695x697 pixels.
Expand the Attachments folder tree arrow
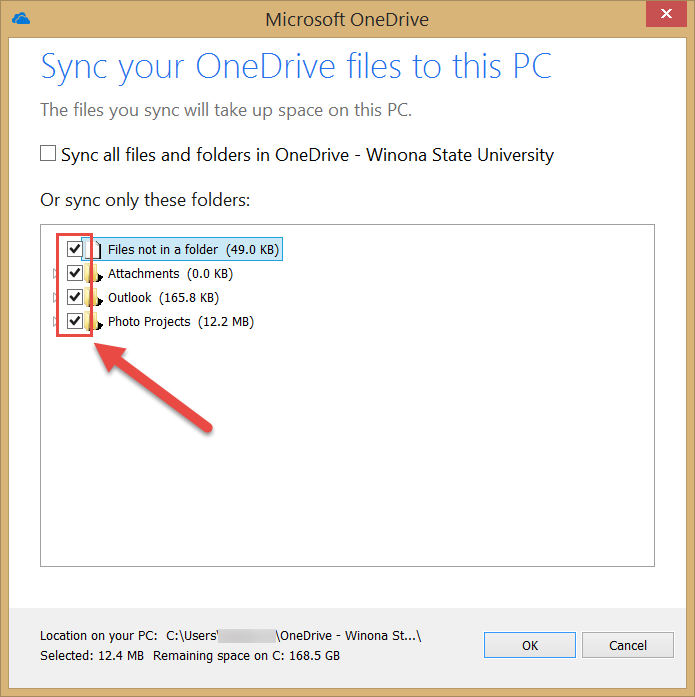coord(55,273)
